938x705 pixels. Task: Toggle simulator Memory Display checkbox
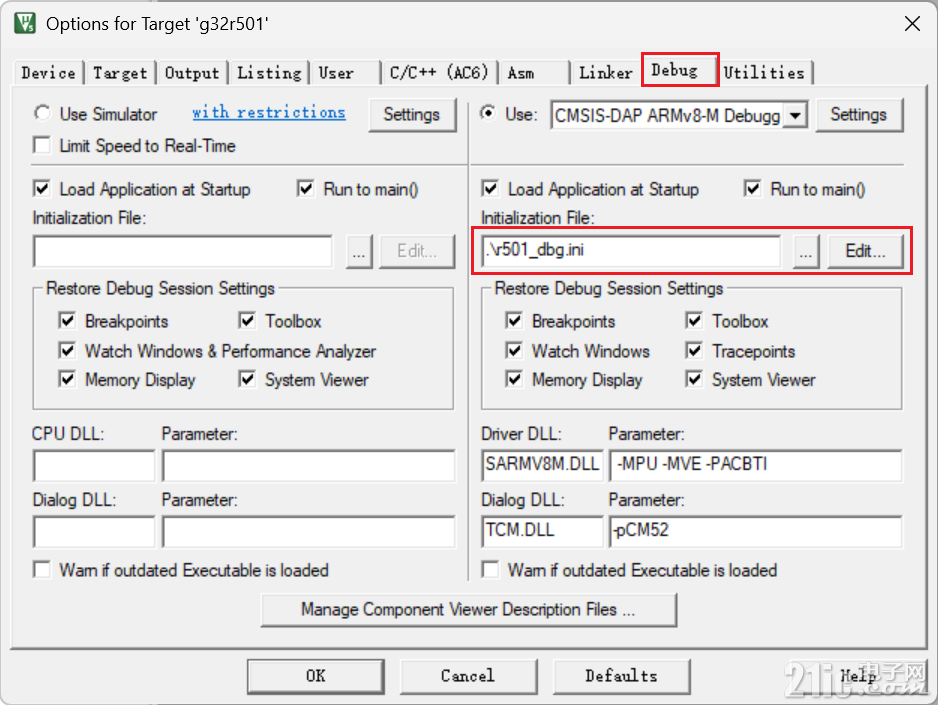[x=67, y=379]
